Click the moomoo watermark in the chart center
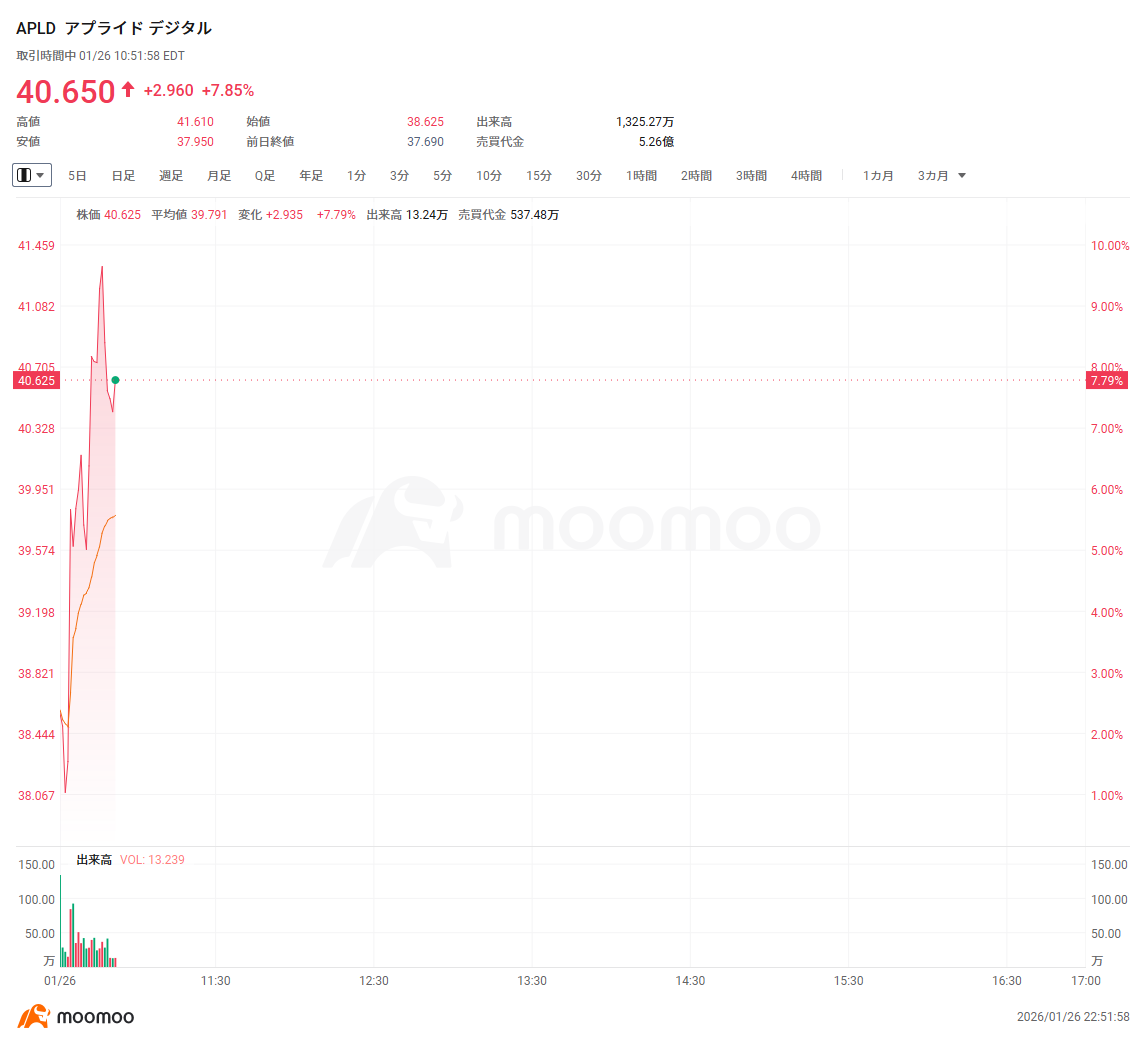1146x1043 pixels. [x=572, y=523]
